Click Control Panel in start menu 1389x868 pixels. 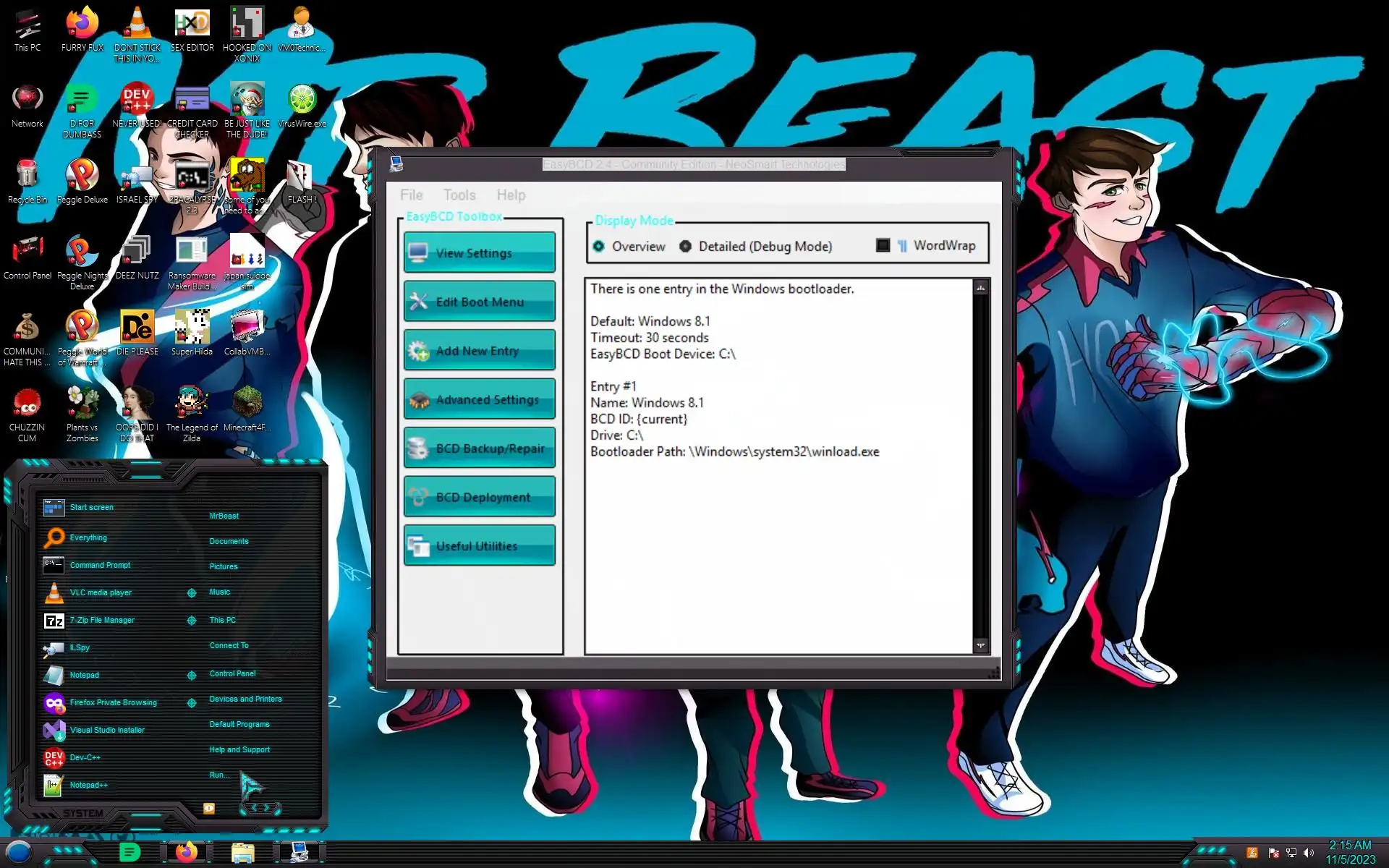click(232, 673)
